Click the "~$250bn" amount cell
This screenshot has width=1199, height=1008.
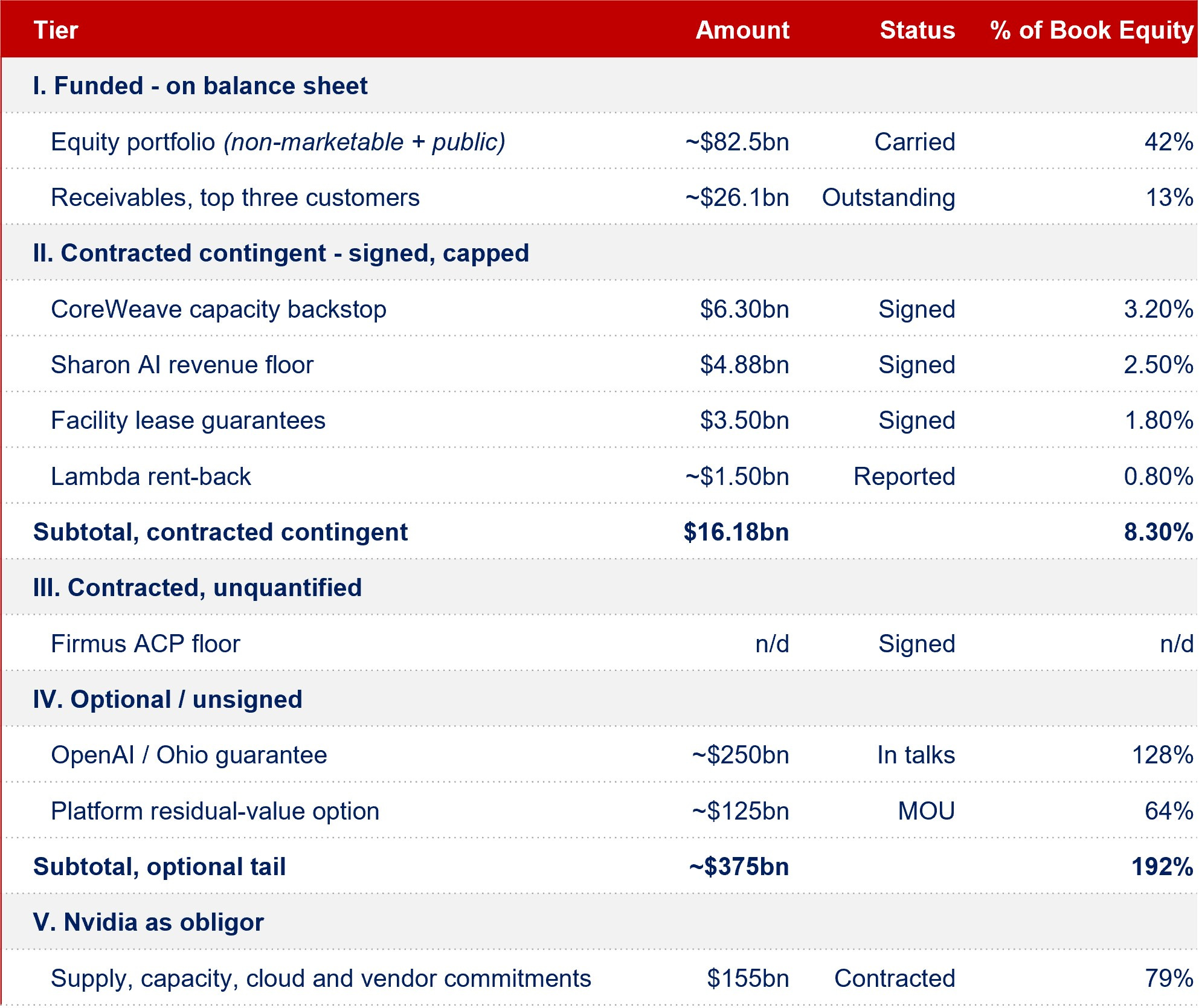point(741,755)
